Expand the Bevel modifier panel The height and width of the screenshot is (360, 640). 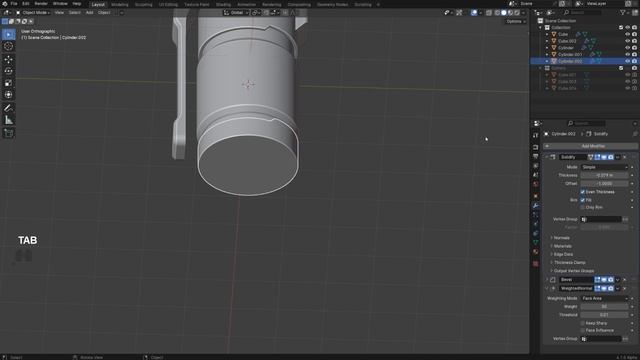click(547, 280)
